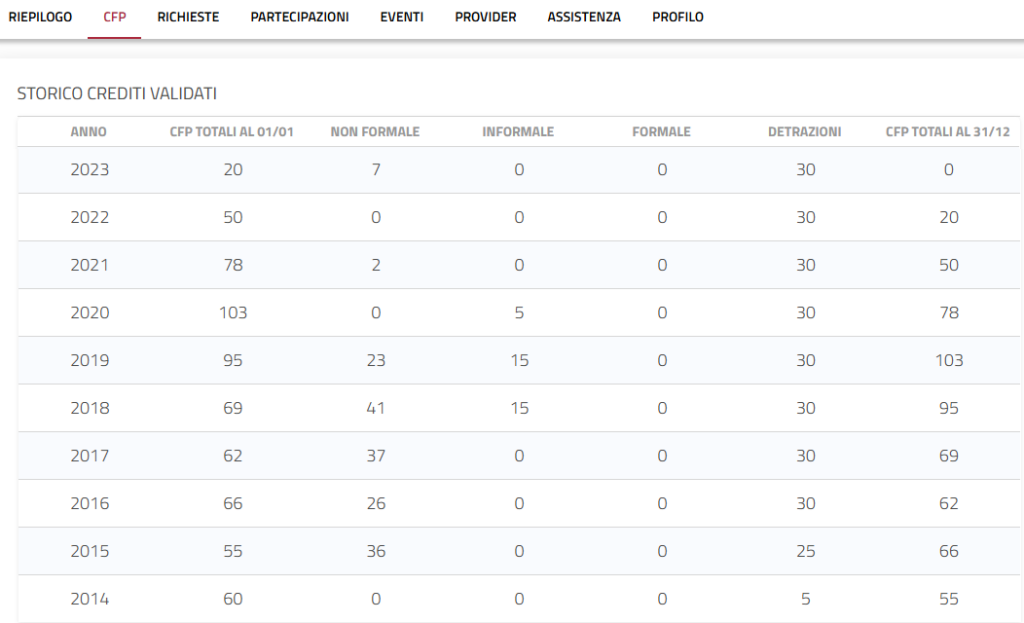Click the 2017 non formale value 37
Screen dimensions: 1024x623
(x=376, y=456)
